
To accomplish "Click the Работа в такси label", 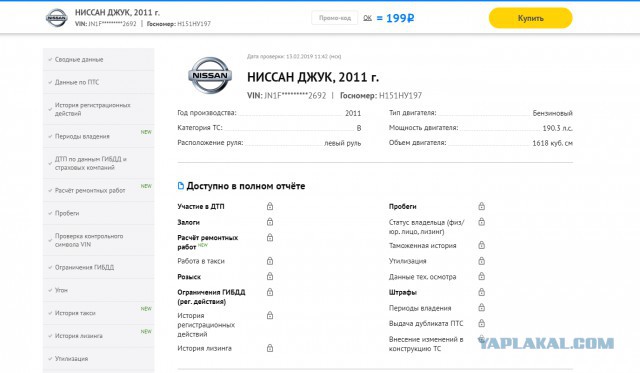I will point(201,261).
